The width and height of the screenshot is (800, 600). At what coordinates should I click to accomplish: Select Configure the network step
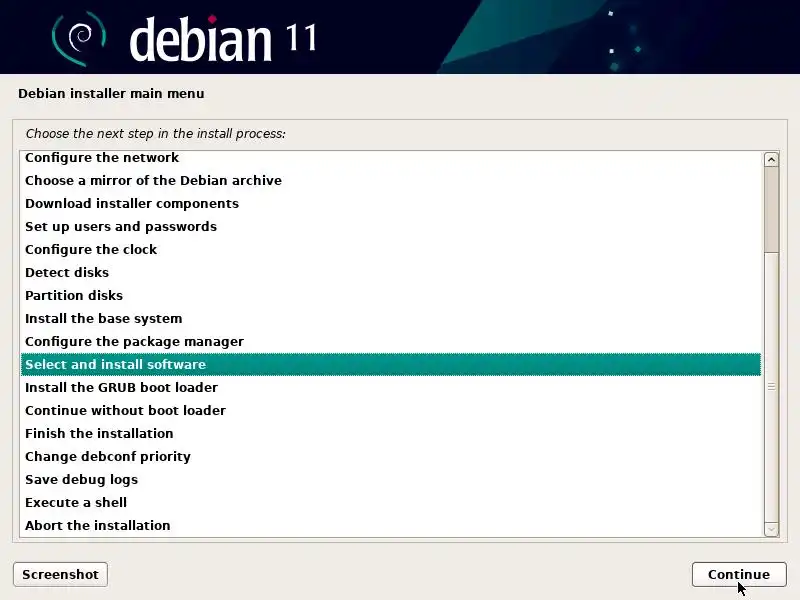point(391,158)
